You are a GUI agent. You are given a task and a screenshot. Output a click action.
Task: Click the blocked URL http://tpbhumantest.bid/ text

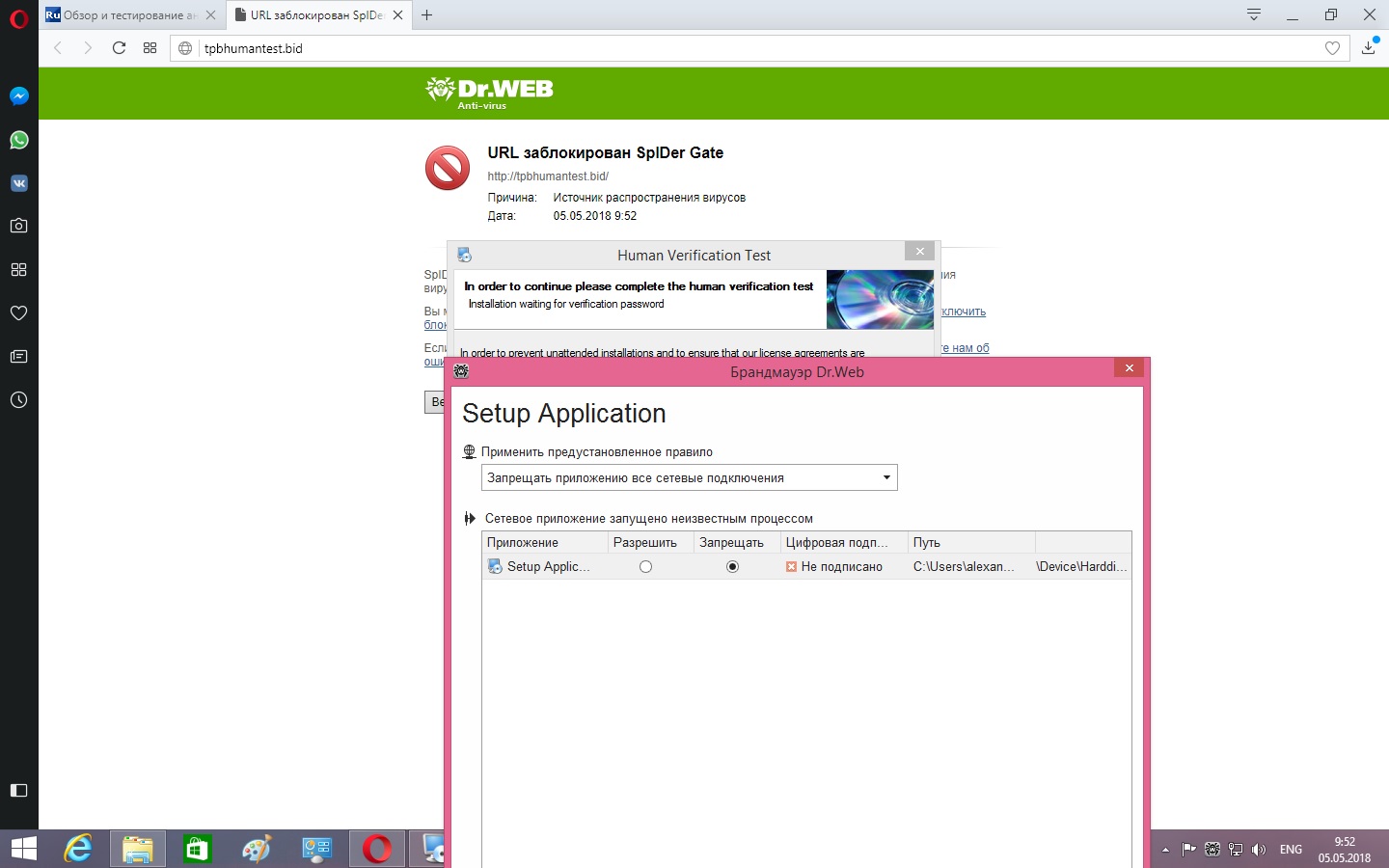pos(548,176)
